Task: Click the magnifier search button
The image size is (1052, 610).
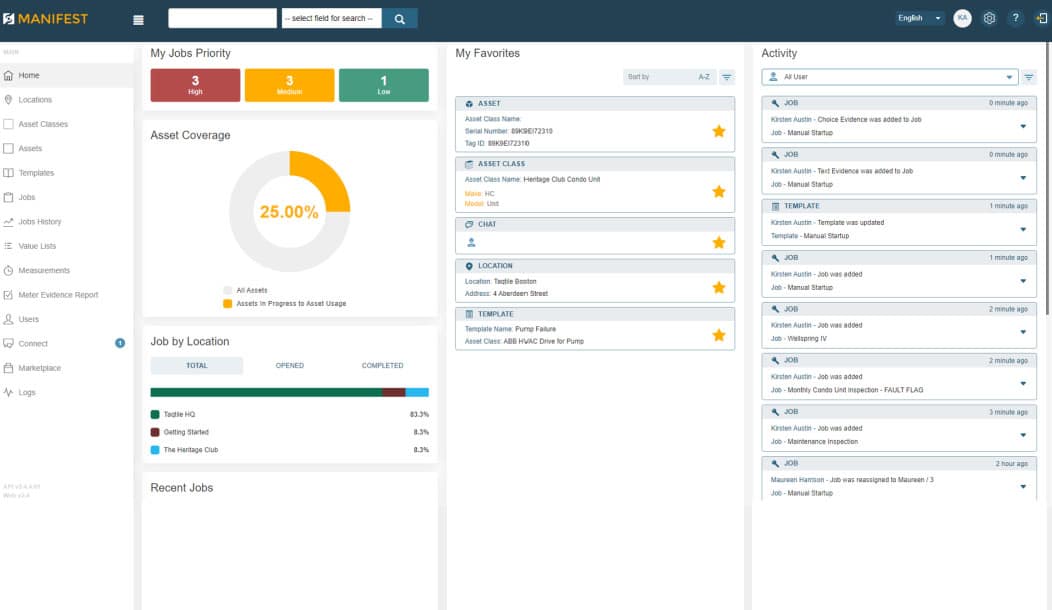Action: [x=400, y=19]
